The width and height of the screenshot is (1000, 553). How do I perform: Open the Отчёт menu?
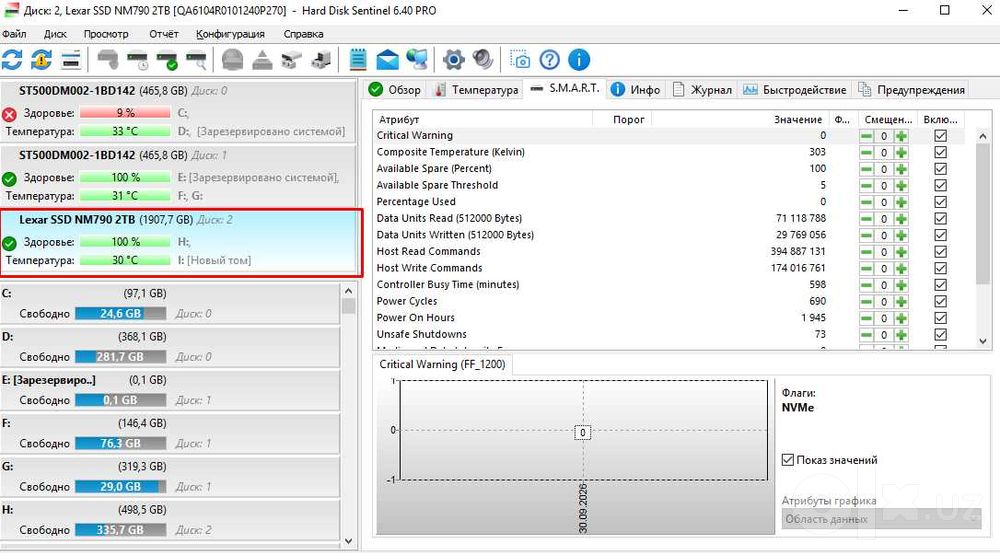164,34
